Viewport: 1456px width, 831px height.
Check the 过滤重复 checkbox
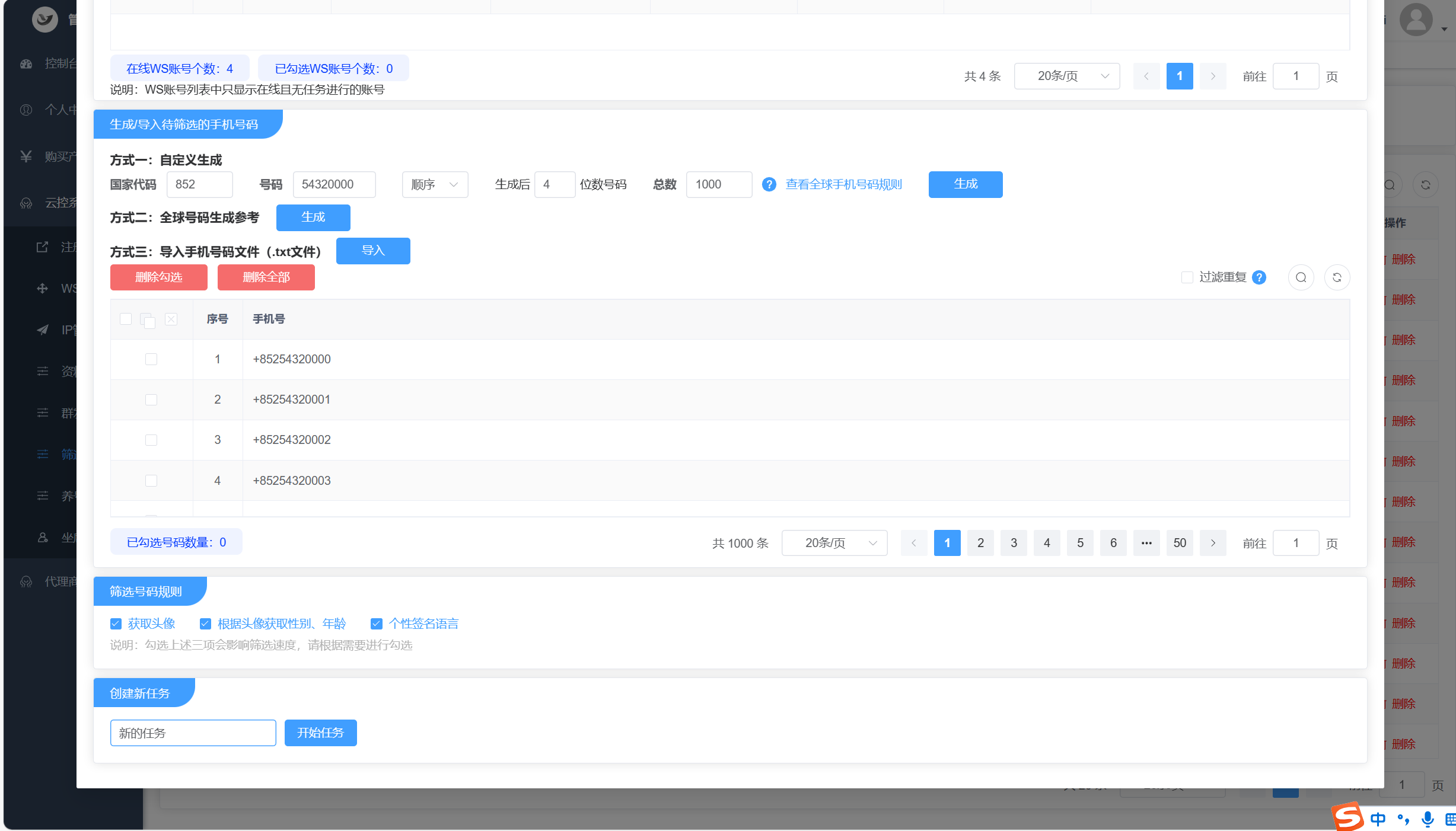[x=1187, y=277]
